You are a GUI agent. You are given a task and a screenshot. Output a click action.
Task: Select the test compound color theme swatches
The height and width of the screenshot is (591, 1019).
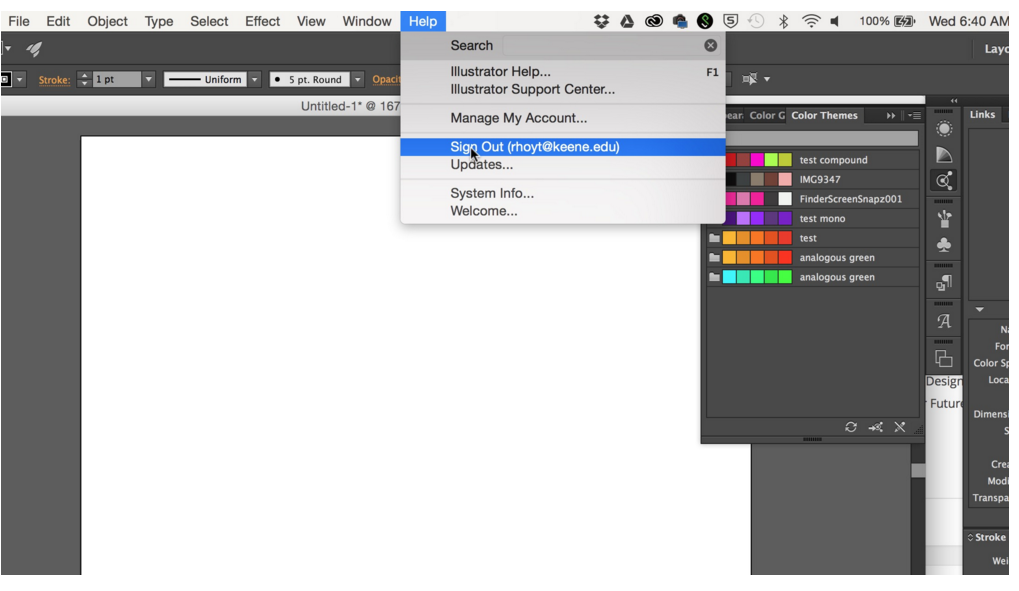(x=758, y=160)
